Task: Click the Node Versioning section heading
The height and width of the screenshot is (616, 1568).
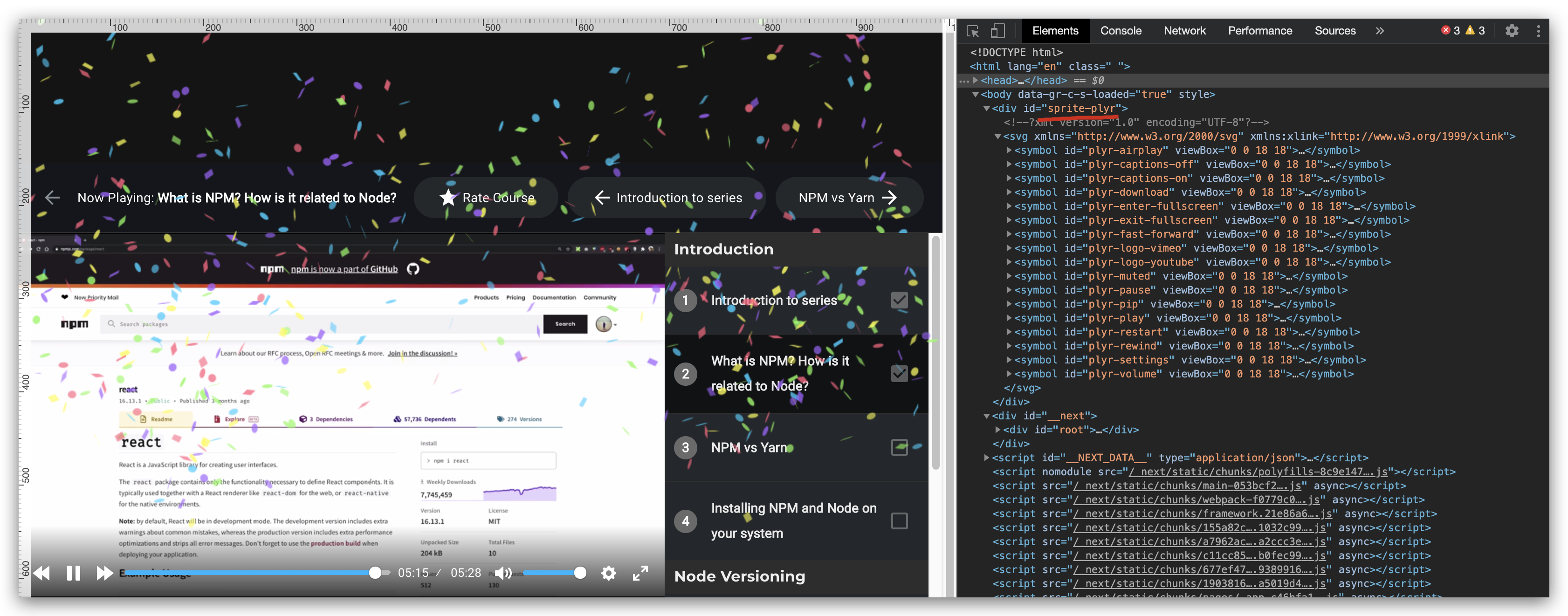Action: point(740,576)
